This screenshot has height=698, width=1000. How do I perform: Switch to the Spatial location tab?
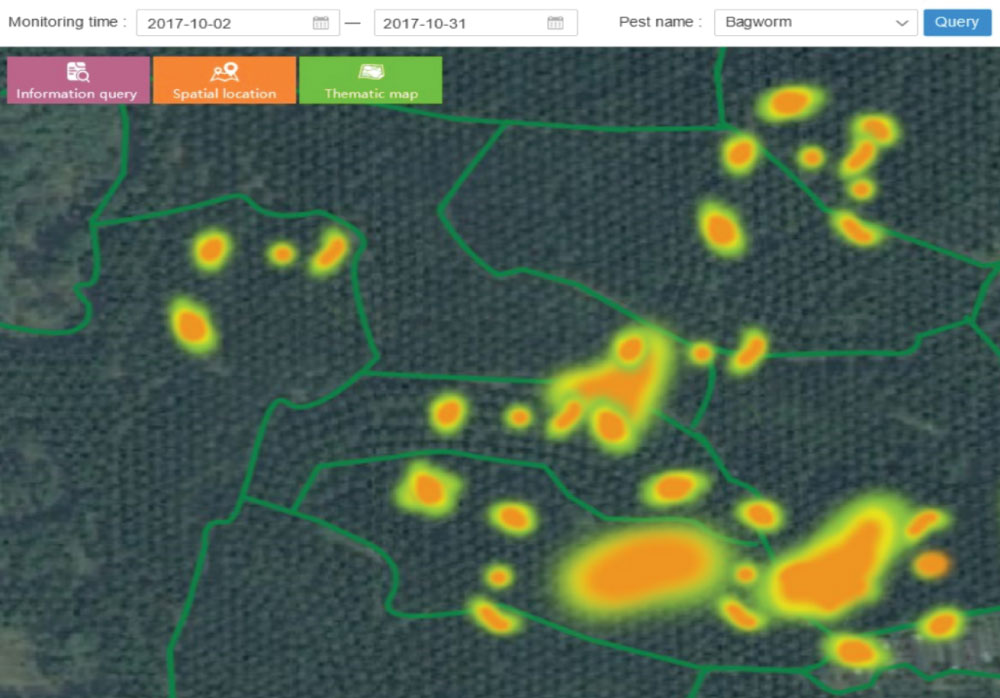point(224,81)
